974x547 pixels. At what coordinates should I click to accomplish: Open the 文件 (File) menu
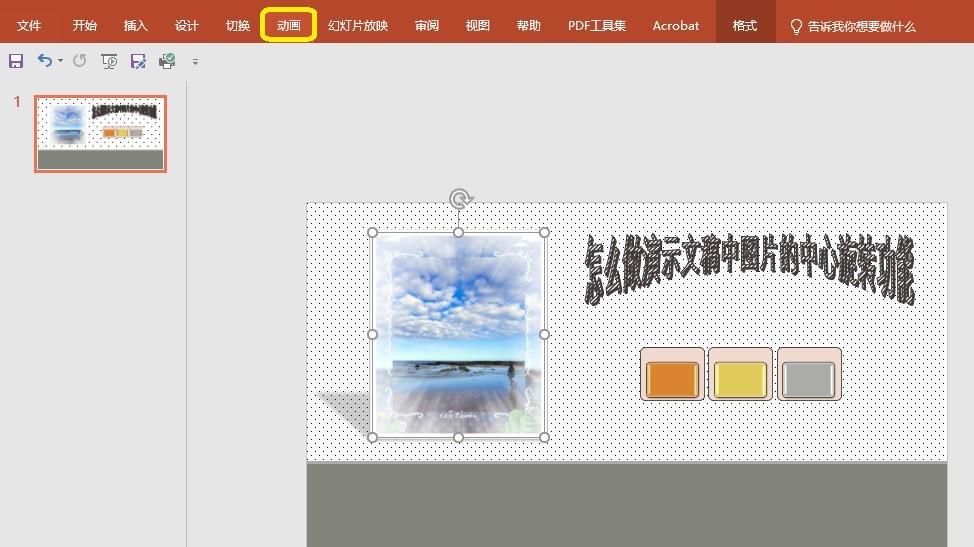coord(29,26)
